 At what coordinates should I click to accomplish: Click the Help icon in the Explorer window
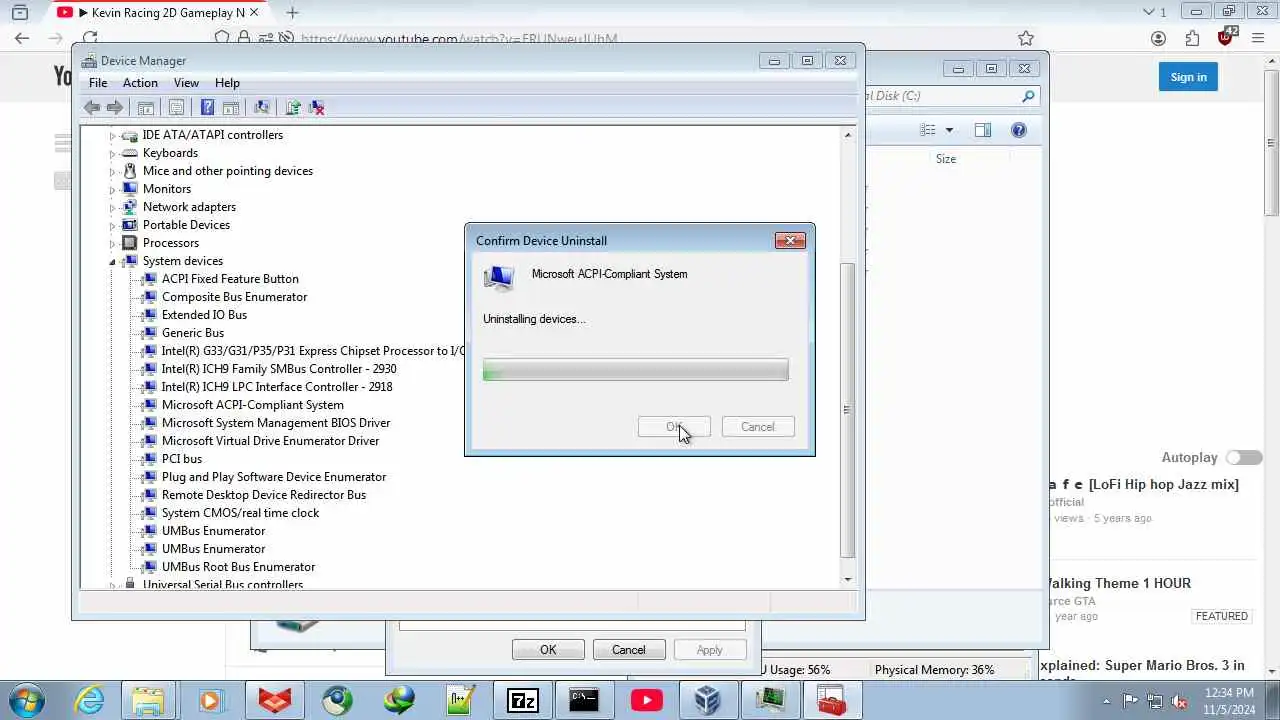[1019, 130]
